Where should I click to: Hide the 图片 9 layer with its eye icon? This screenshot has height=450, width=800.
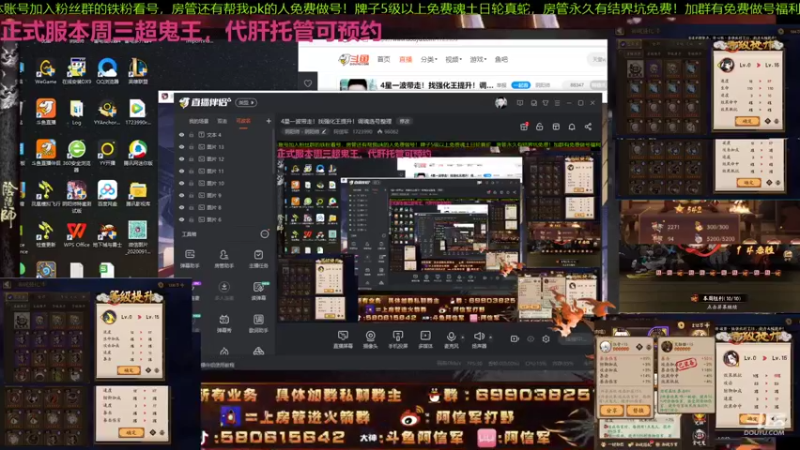coord(182,195)
